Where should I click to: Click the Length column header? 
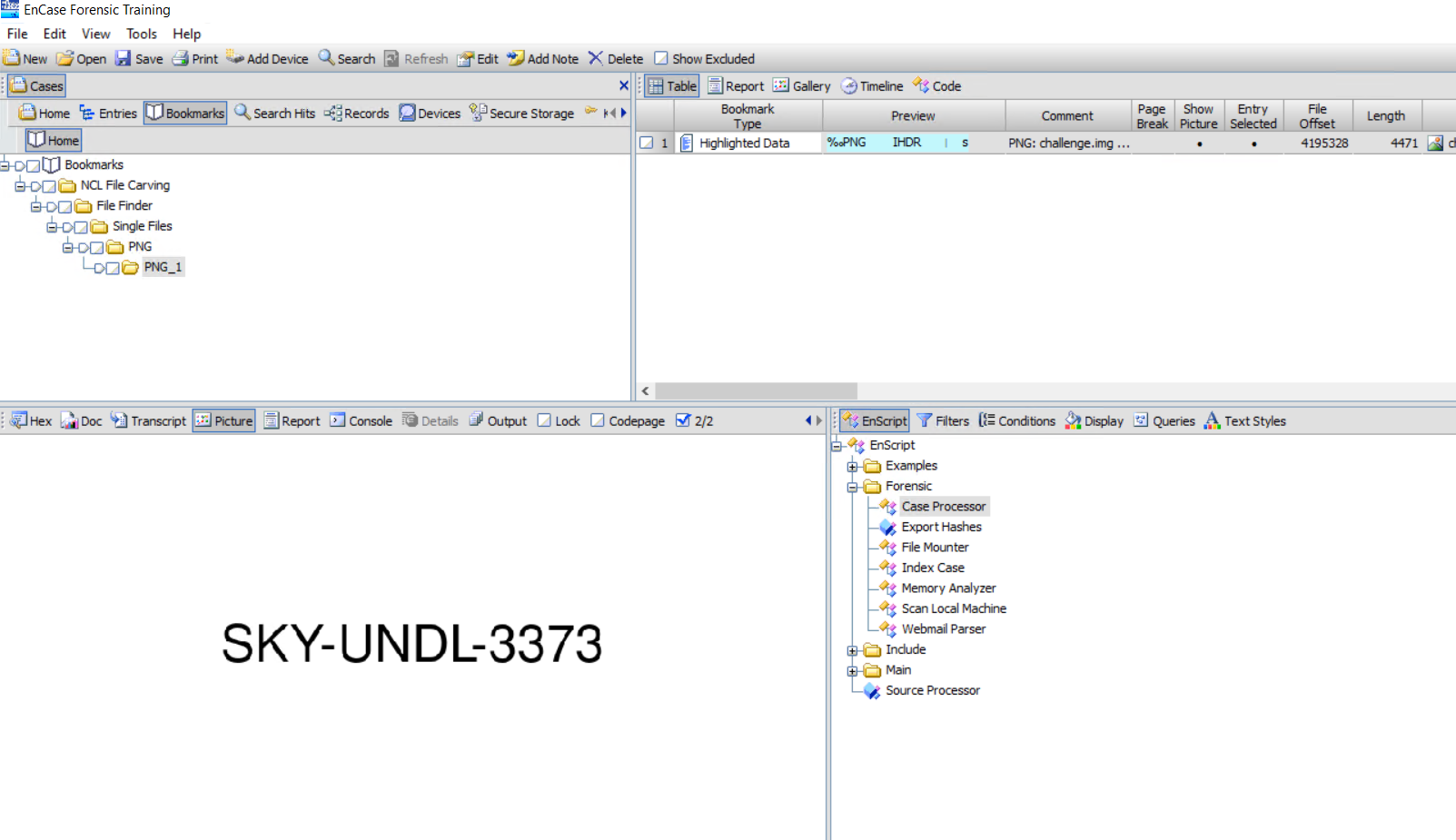point(1386,115)
